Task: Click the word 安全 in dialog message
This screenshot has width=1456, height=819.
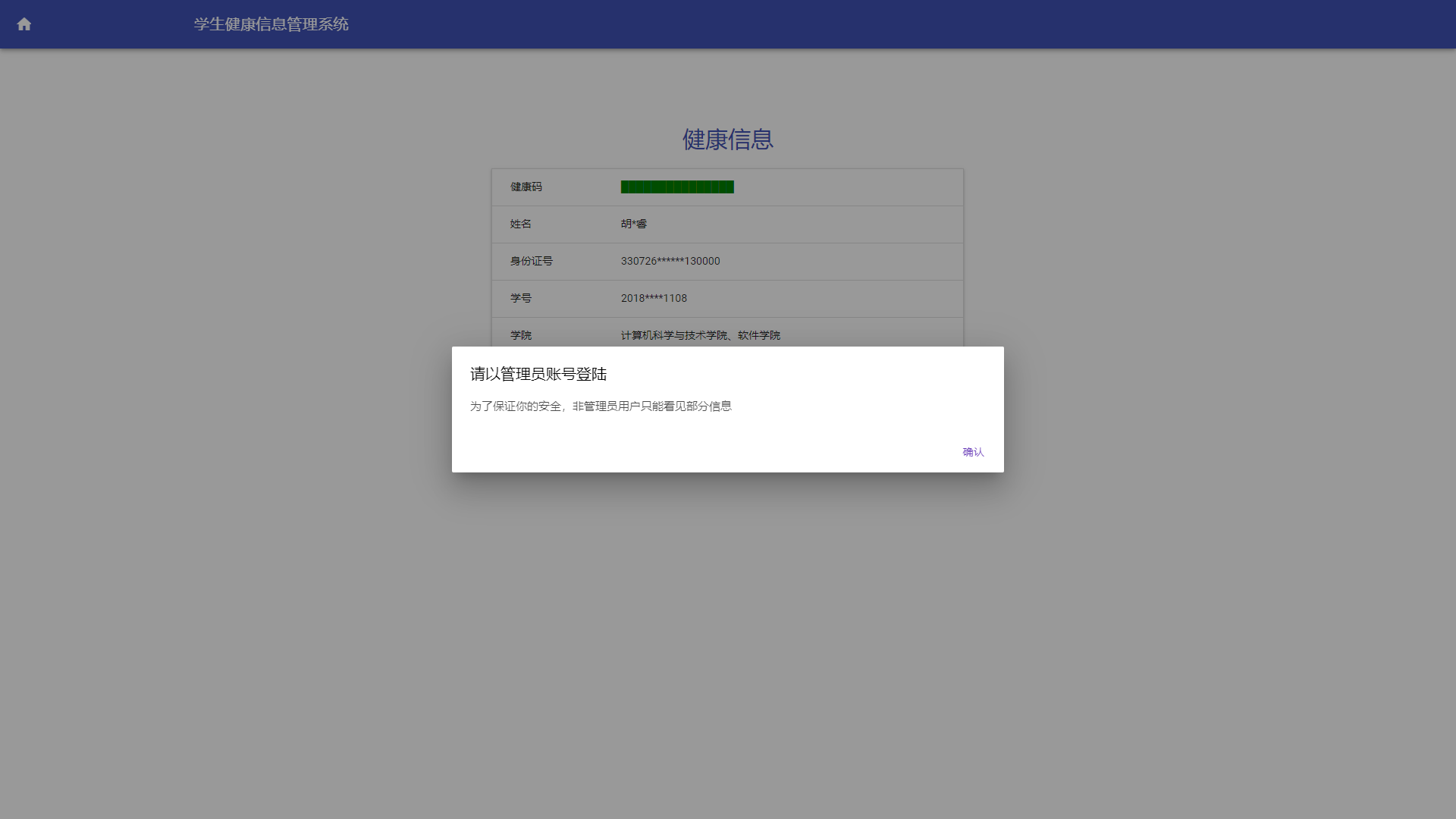Action: click(550, 406)
